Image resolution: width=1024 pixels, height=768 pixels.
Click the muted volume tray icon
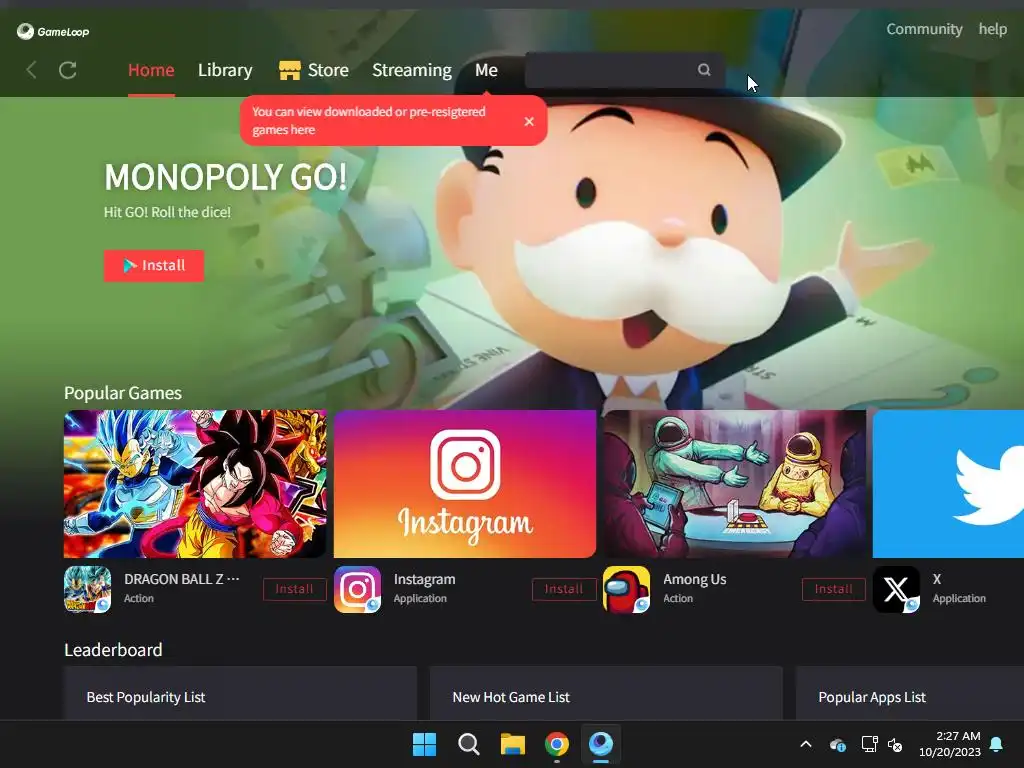click(895, 744)
